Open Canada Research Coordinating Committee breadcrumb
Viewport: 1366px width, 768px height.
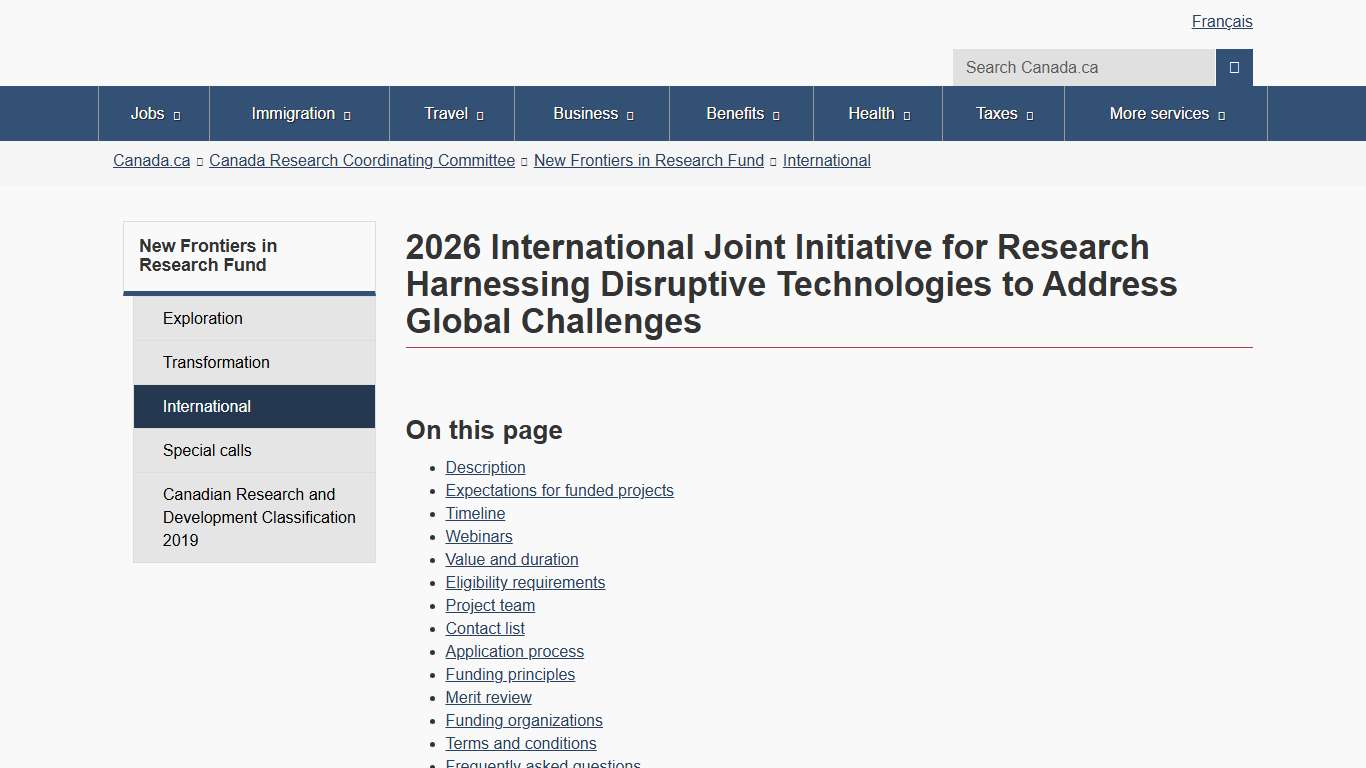coord(362,160)
